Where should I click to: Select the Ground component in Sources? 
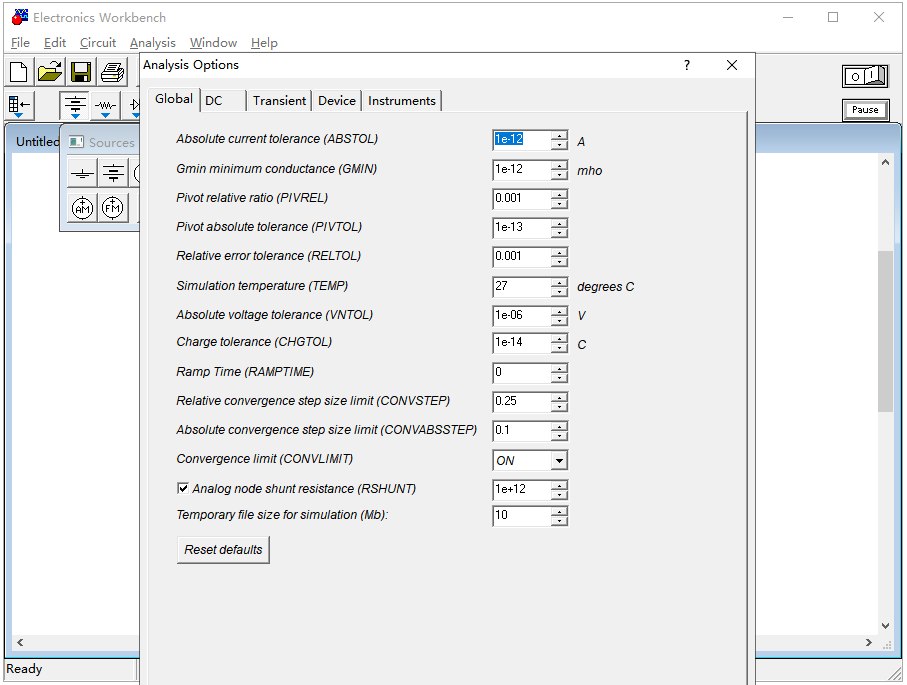[82, 173]
